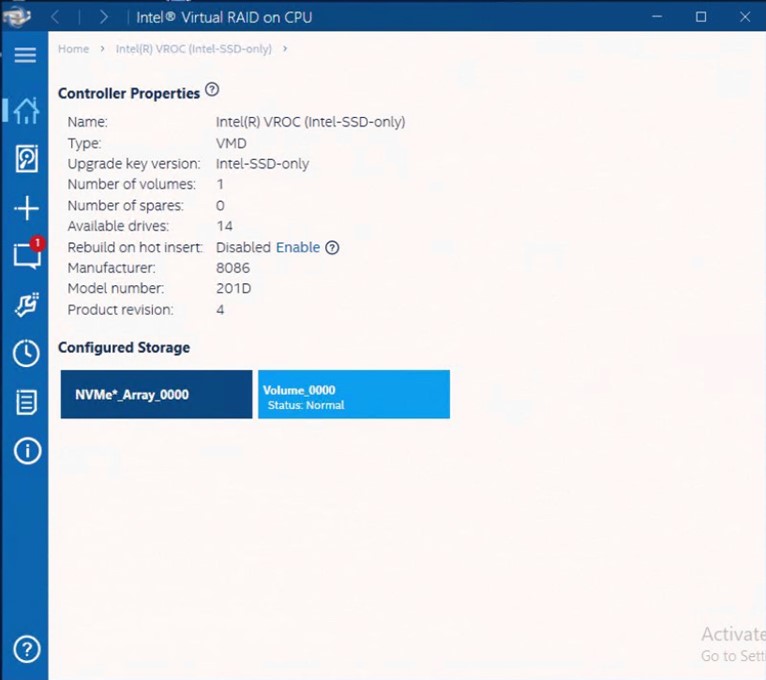The height and width of the screenshot is (680, 766).
Task: Open the wrench settings sidebar icon
Action: (26, 305)
